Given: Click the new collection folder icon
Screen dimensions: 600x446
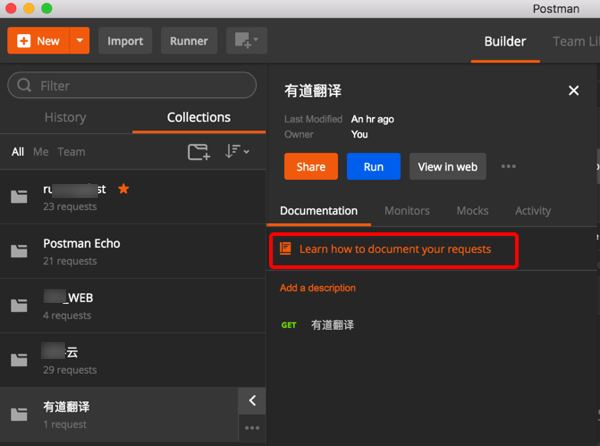Looking at the screenshot, I should [x=199, y=152].
